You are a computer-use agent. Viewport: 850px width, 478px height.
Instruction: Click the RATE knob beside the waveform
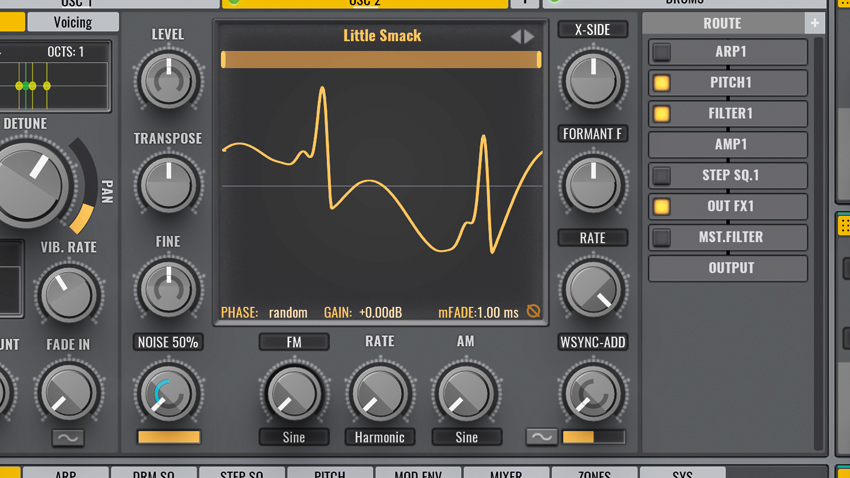point(593,289)
